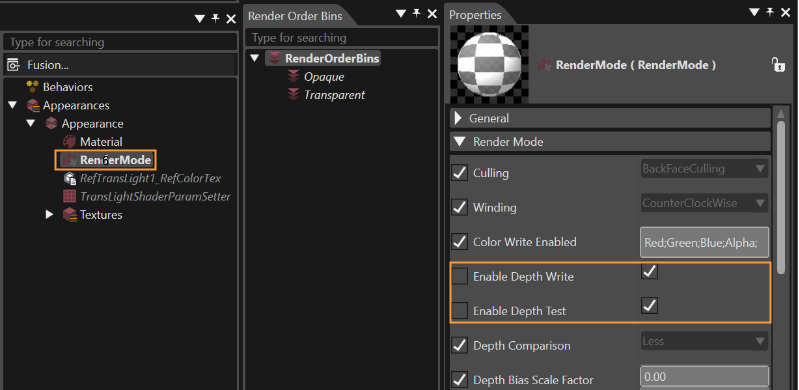Image resolution: width=799 pixels, height=390 pixels.
Task: Click the Properties vertical scrollbar thumb
Action: [780, 198]
